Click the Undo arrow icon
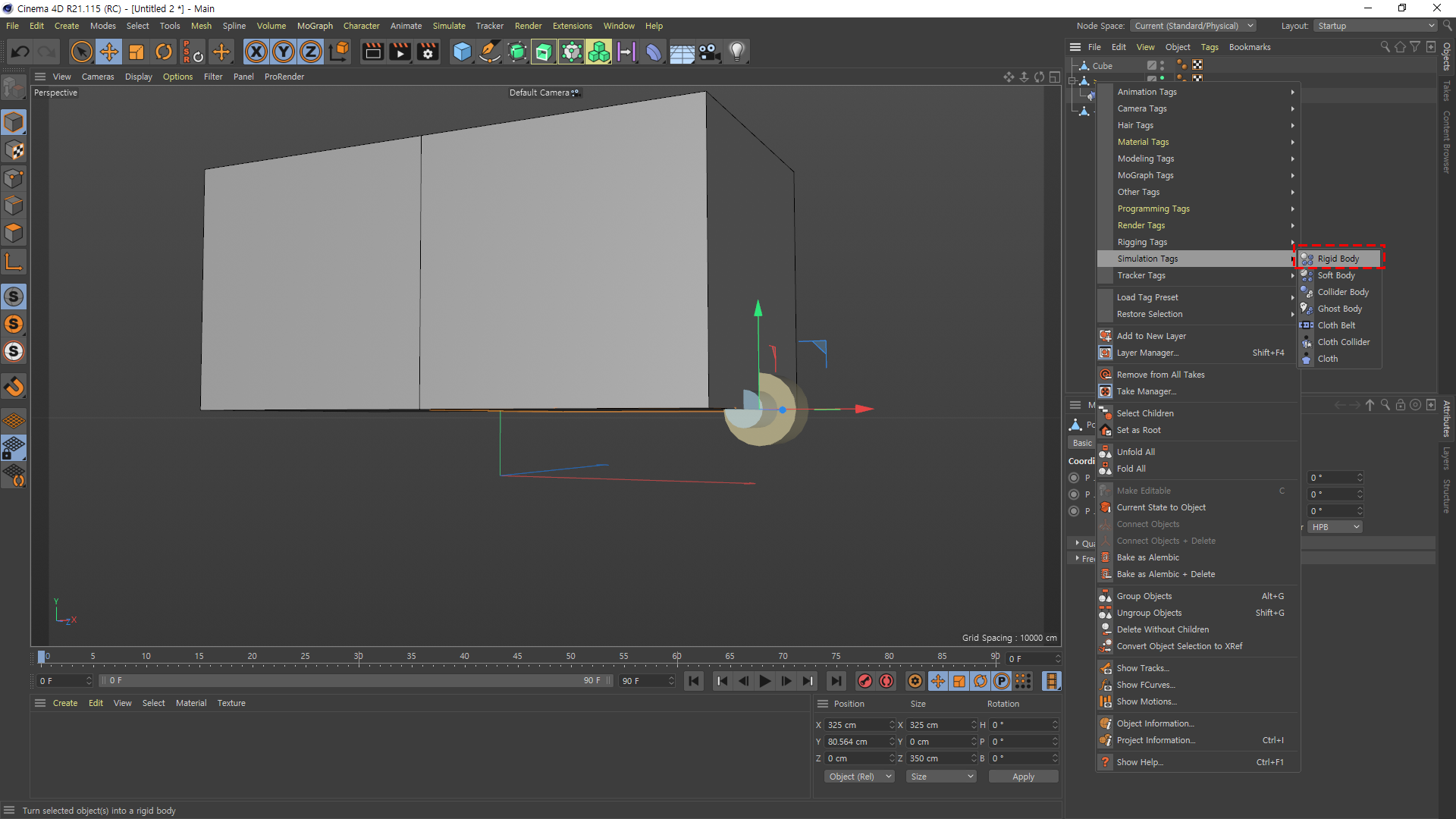1456x819 pixels. 20,52
